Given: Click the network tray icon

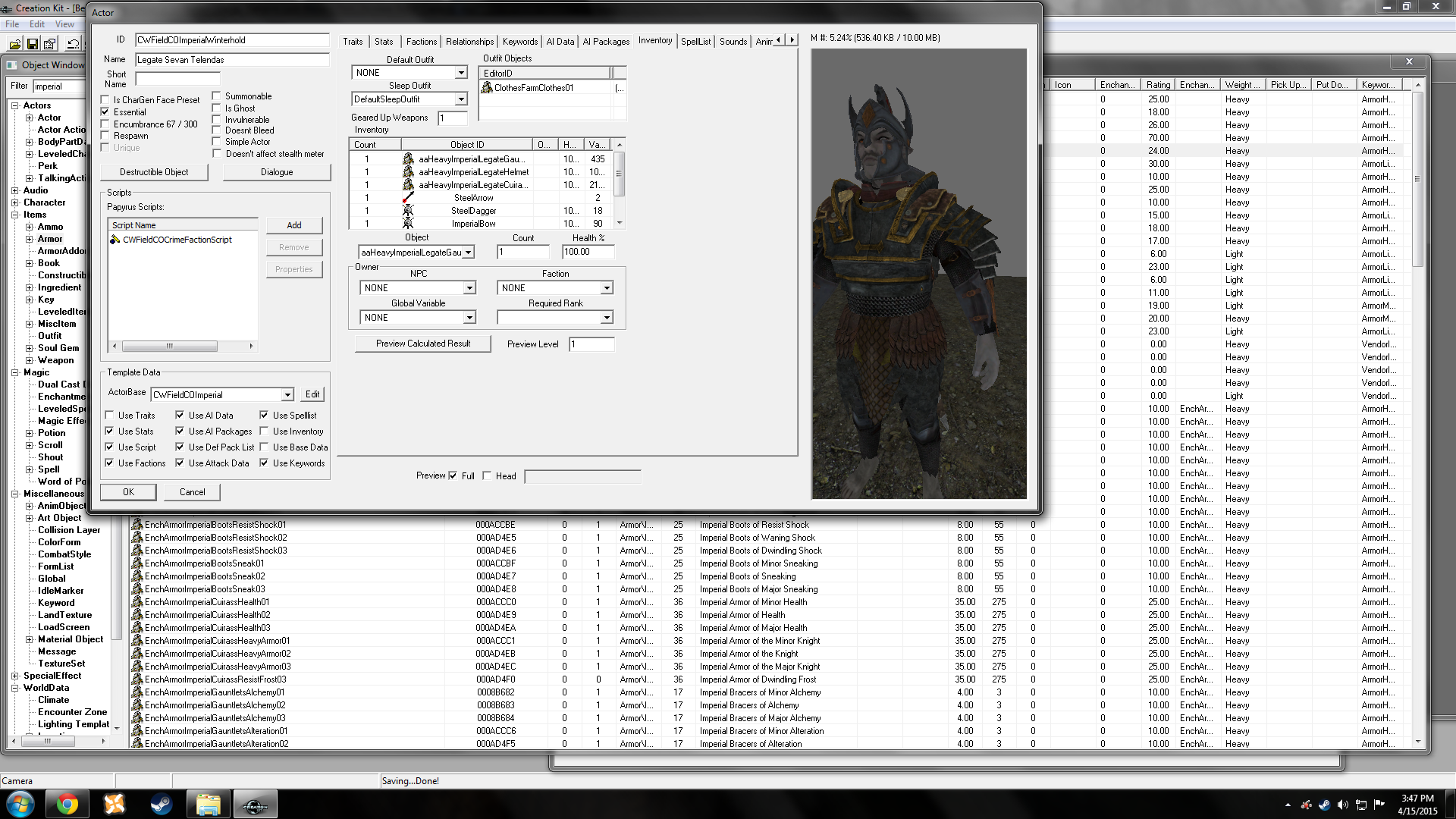Looking at the screenshot, I should 1361,805.
